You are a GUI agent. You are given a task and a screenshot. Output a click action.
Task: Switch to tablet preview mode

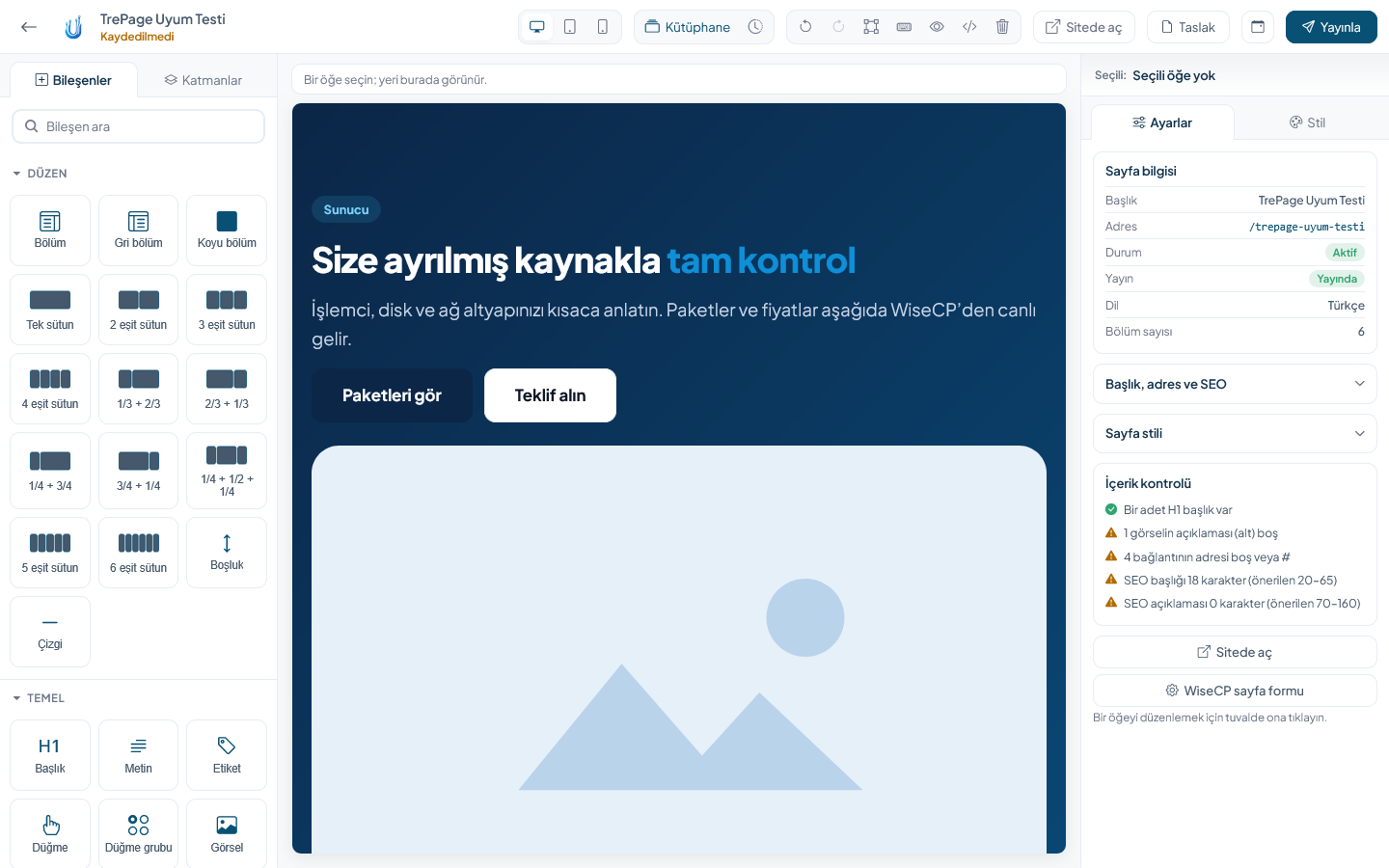(570, 27)
